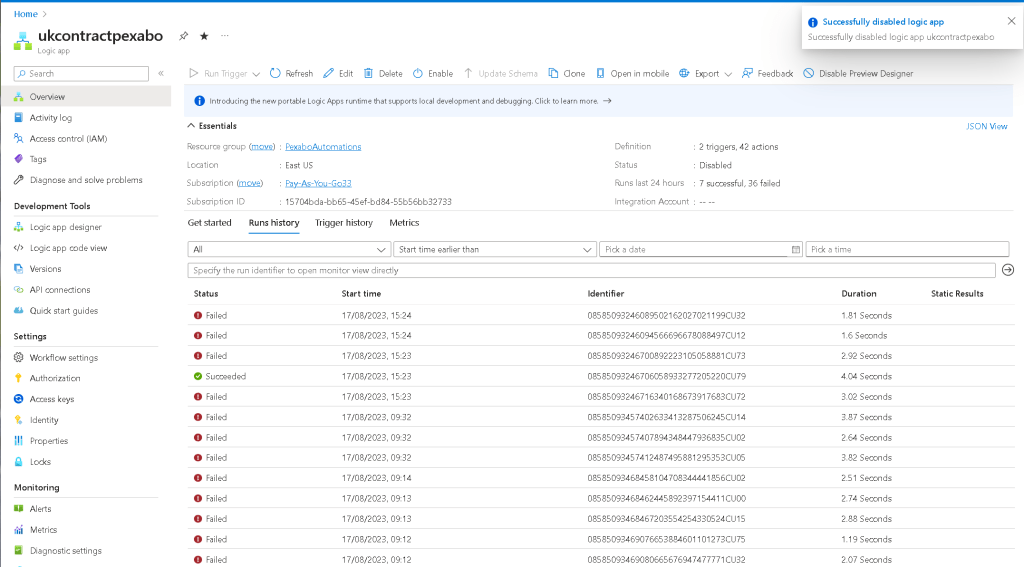This screenshot has height=567, width=1024.
Task: Collapse the left sidebar menu
Action: [x=161, y=73]
